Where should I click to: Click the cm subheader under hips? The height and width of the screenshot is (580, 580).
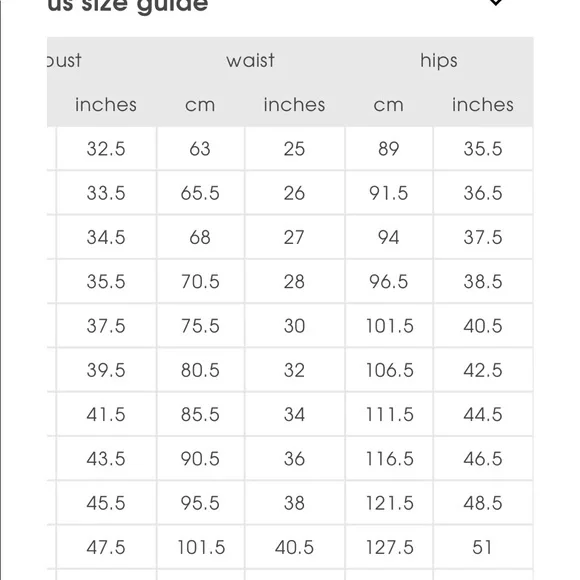click(x=389, y=105)
